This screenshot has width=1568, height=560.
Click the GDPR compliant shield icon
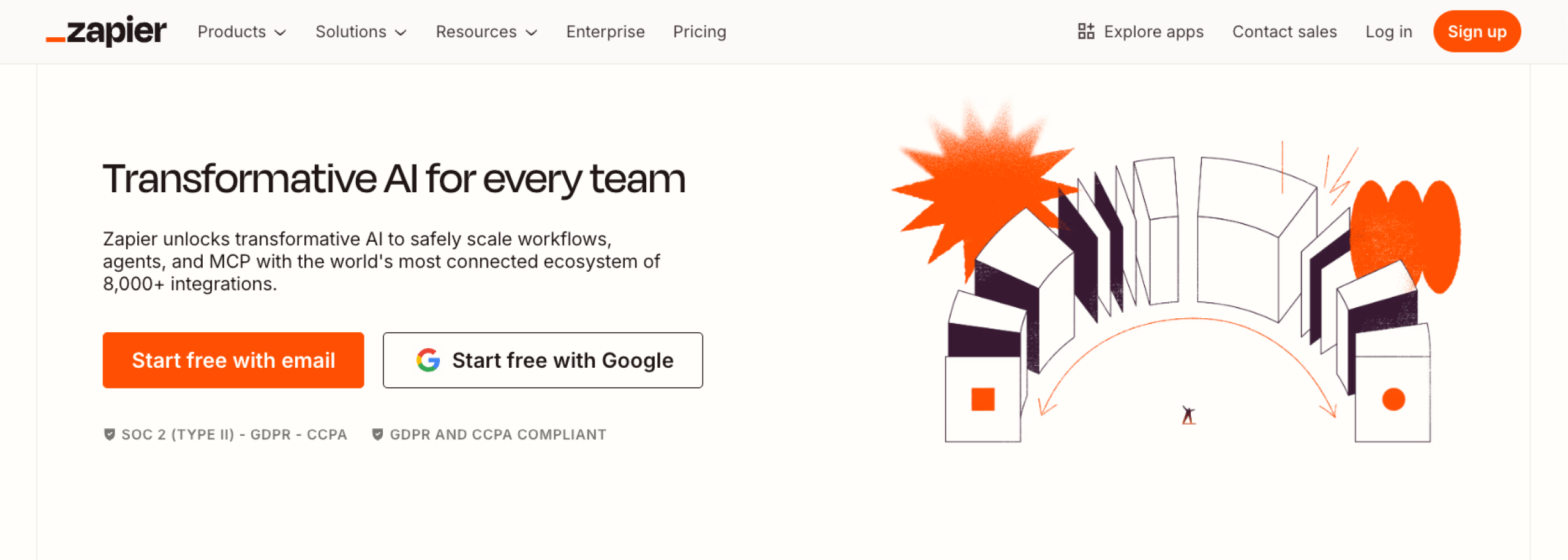point(378,434)
